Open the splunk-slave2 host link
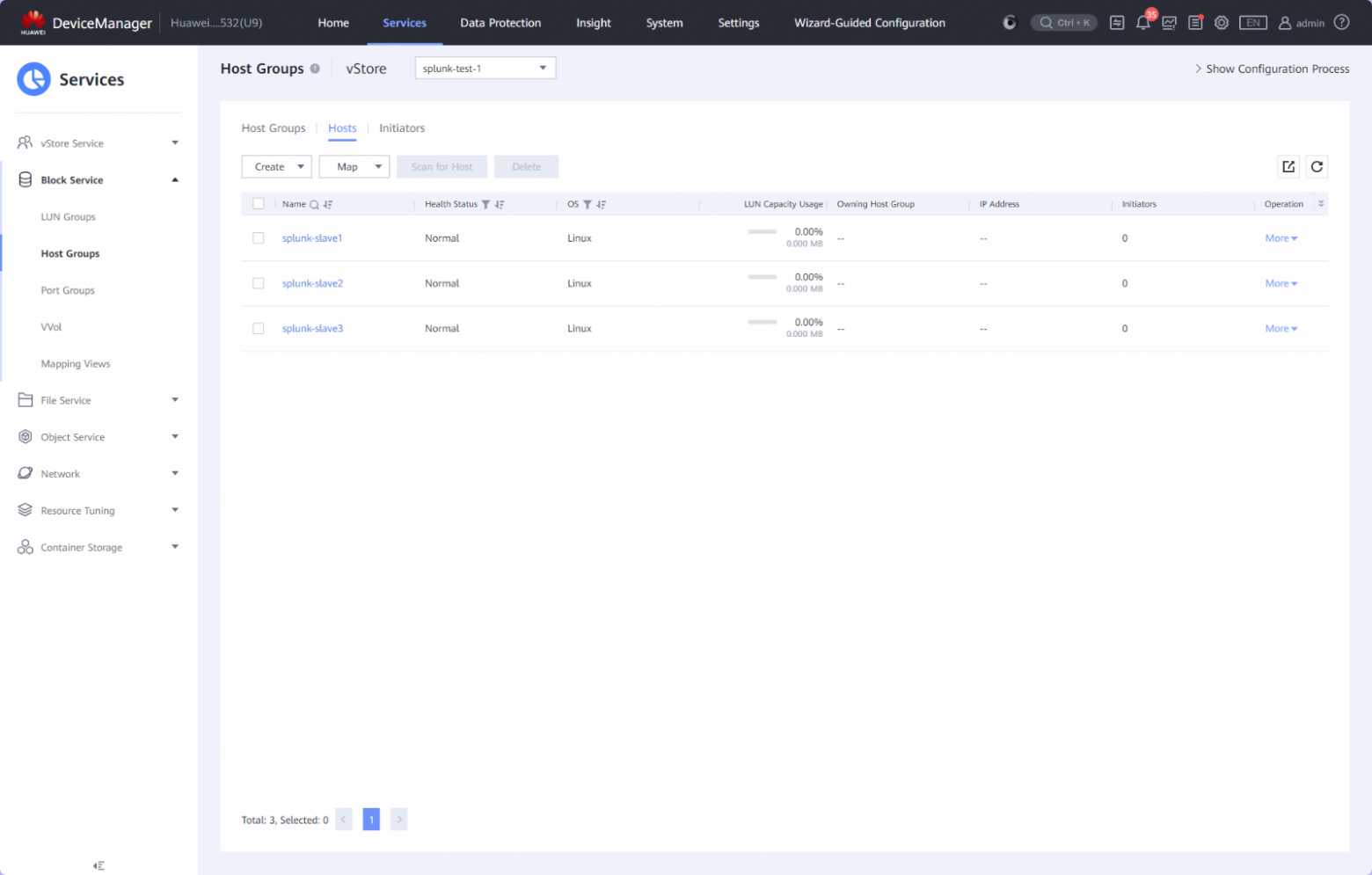Image resolution: width=1372 pixels, height=875 pixels. 312,283
